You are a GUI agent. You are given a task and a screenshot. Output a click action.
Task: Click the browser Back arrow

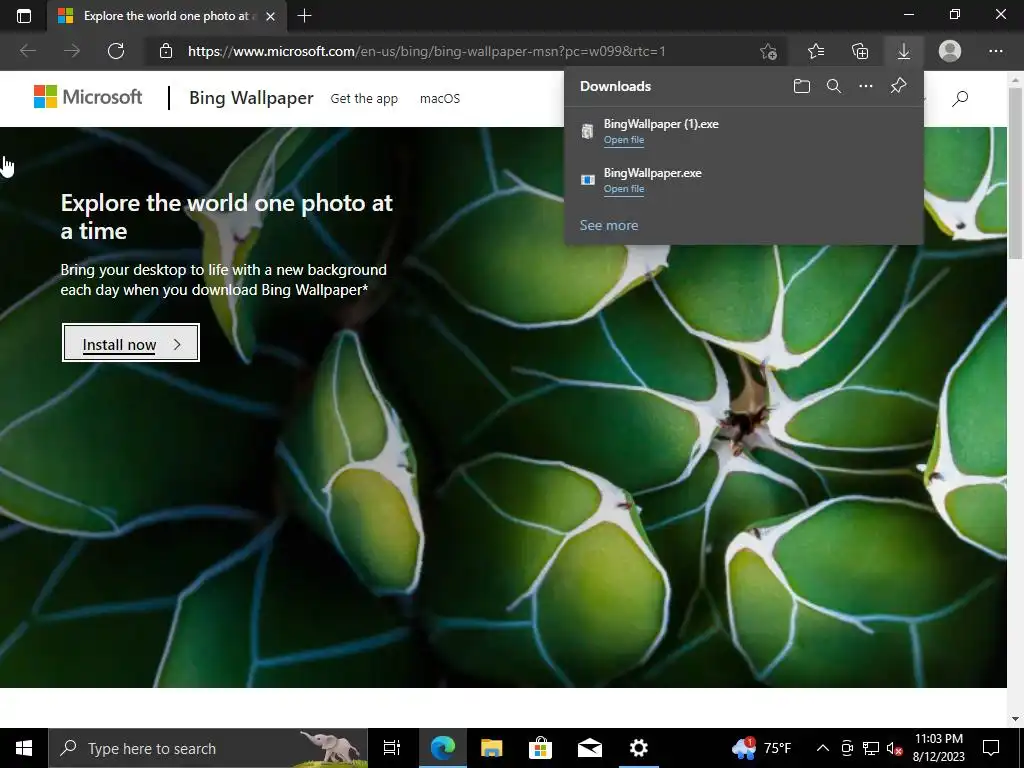click(27, 51)
